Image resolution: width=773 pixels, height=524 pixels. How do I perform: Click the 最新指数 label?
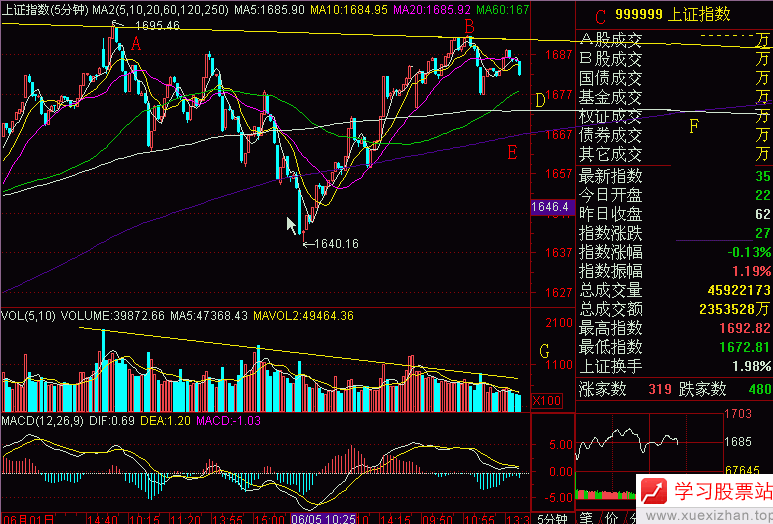tap(610, 175)
